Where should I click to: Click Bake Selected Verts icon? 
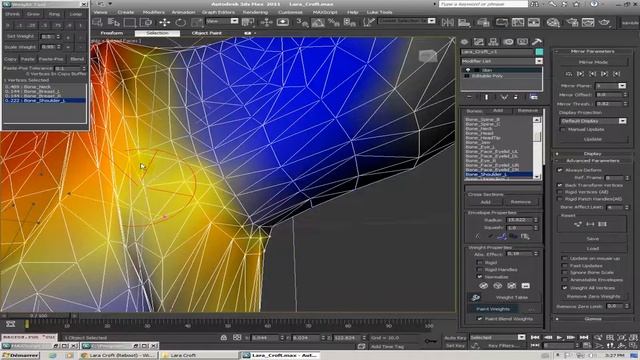(x=525, y=286)
